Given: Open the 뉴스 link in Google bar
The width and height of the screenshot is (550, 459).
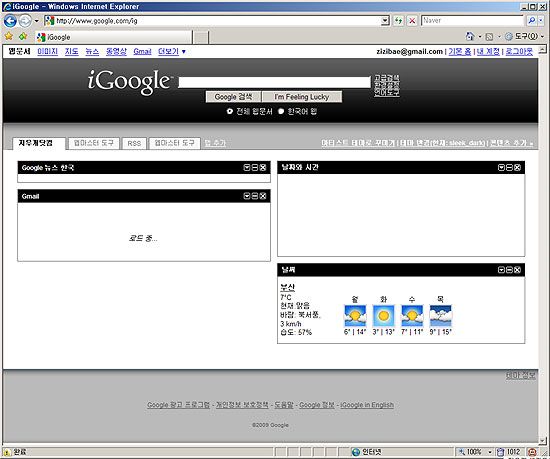Looking at the screenshot, I should (92, 52).
